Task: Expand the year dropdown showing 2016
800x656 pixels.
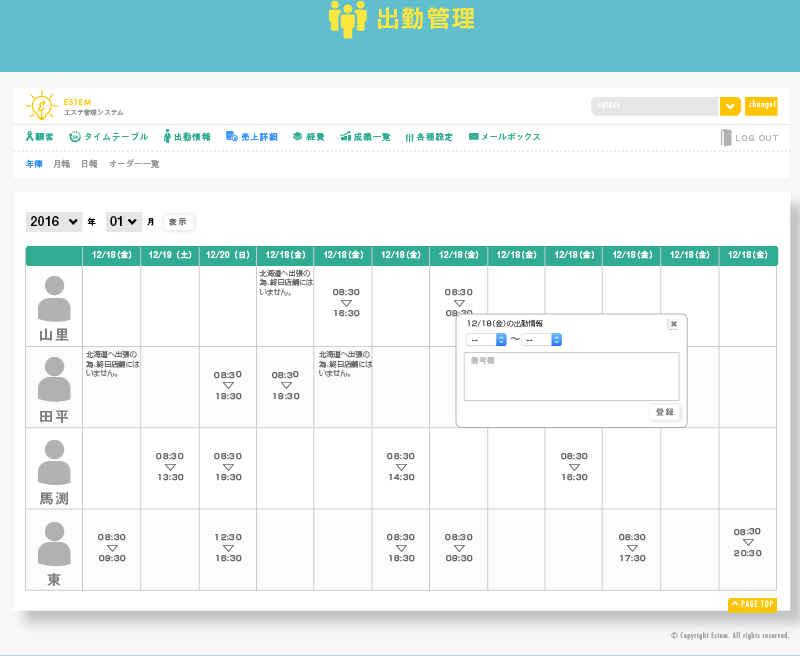Action: [54, 222]
